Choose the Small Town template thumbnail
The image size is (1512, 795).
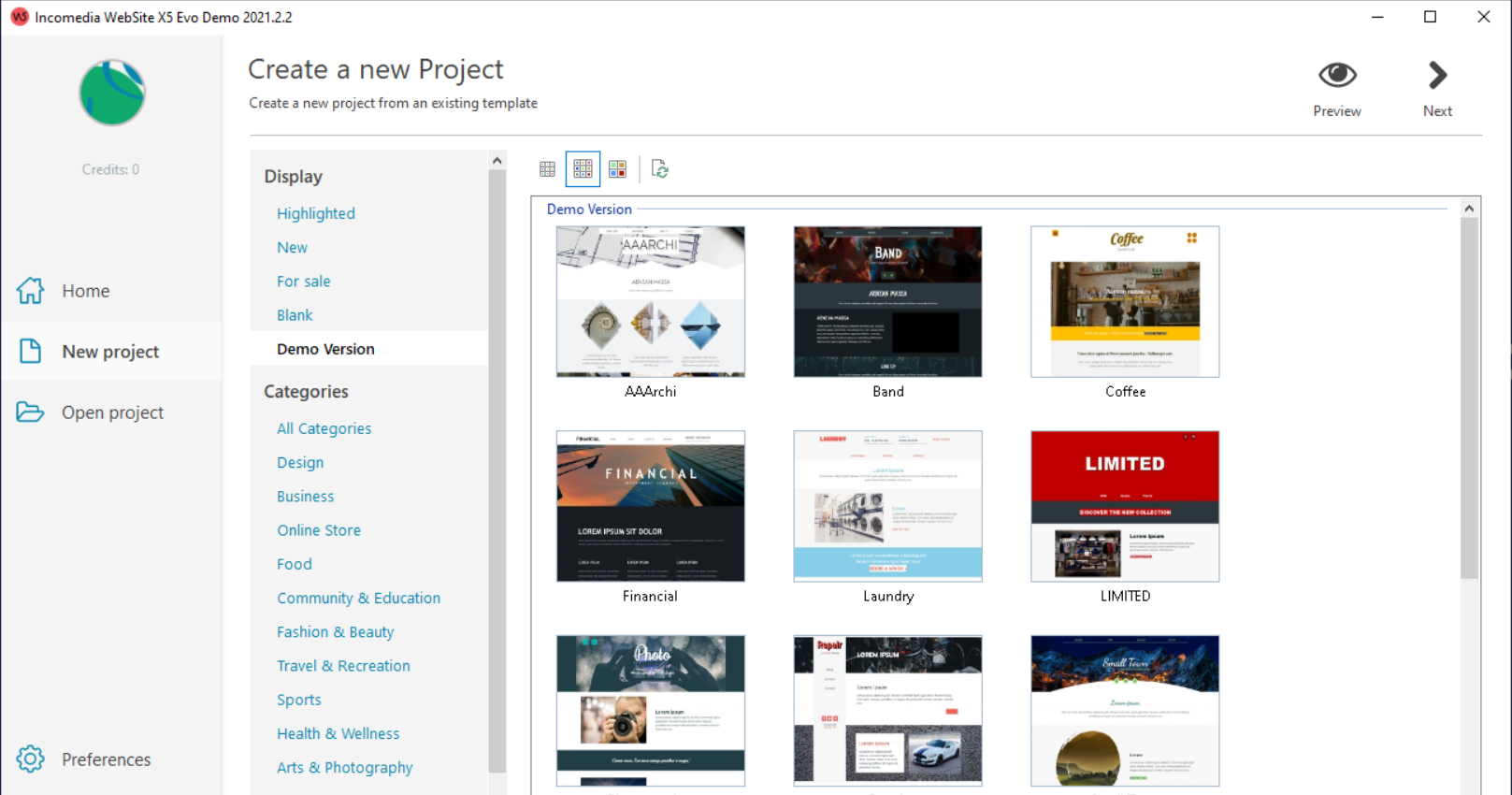pos(1125,711)
